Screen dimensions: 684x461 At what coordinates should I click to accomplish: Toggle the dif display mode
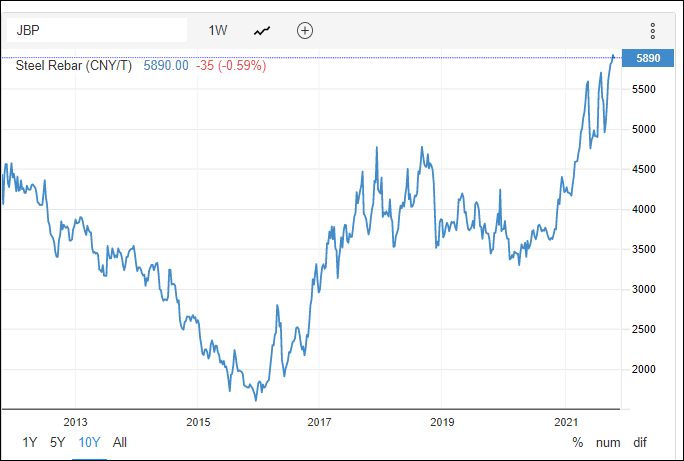[x=641, y=442]
